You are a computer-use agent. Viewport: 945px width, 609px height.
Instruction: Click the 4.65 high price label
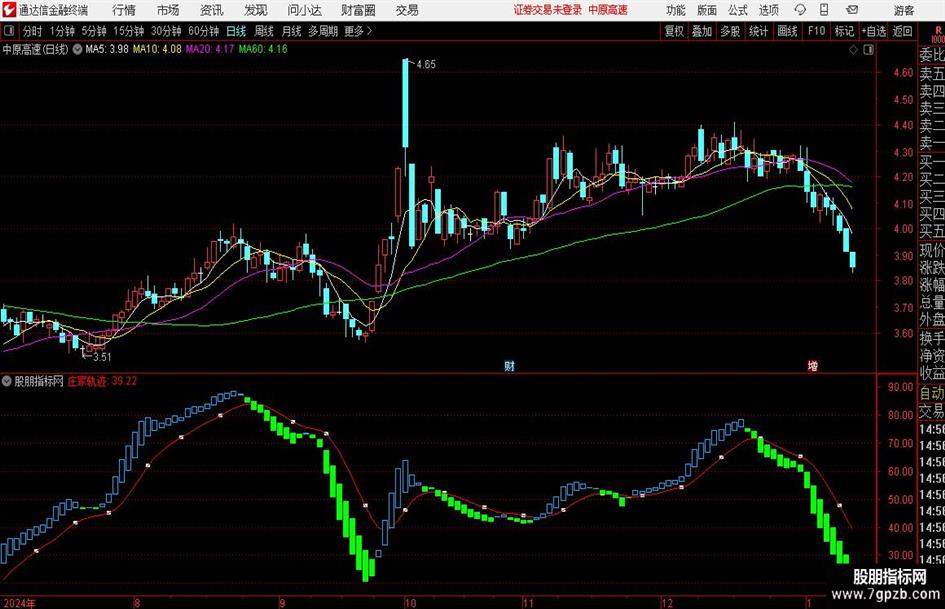click(426, 65)
